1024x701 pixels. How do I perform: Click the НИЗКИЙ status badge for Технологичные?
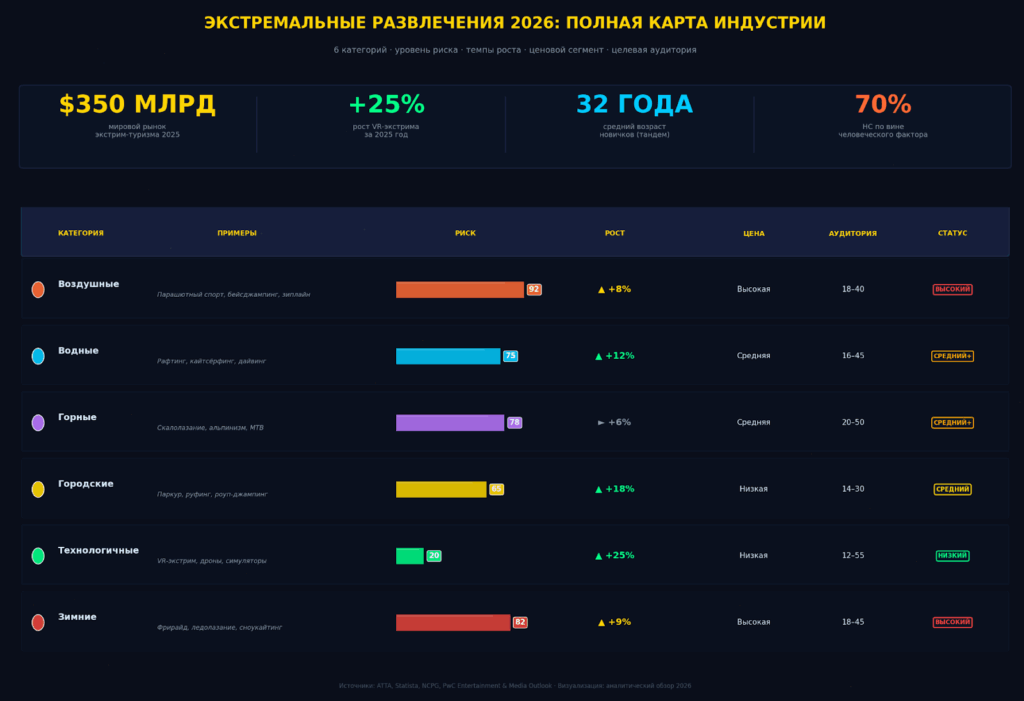[952, 556]
